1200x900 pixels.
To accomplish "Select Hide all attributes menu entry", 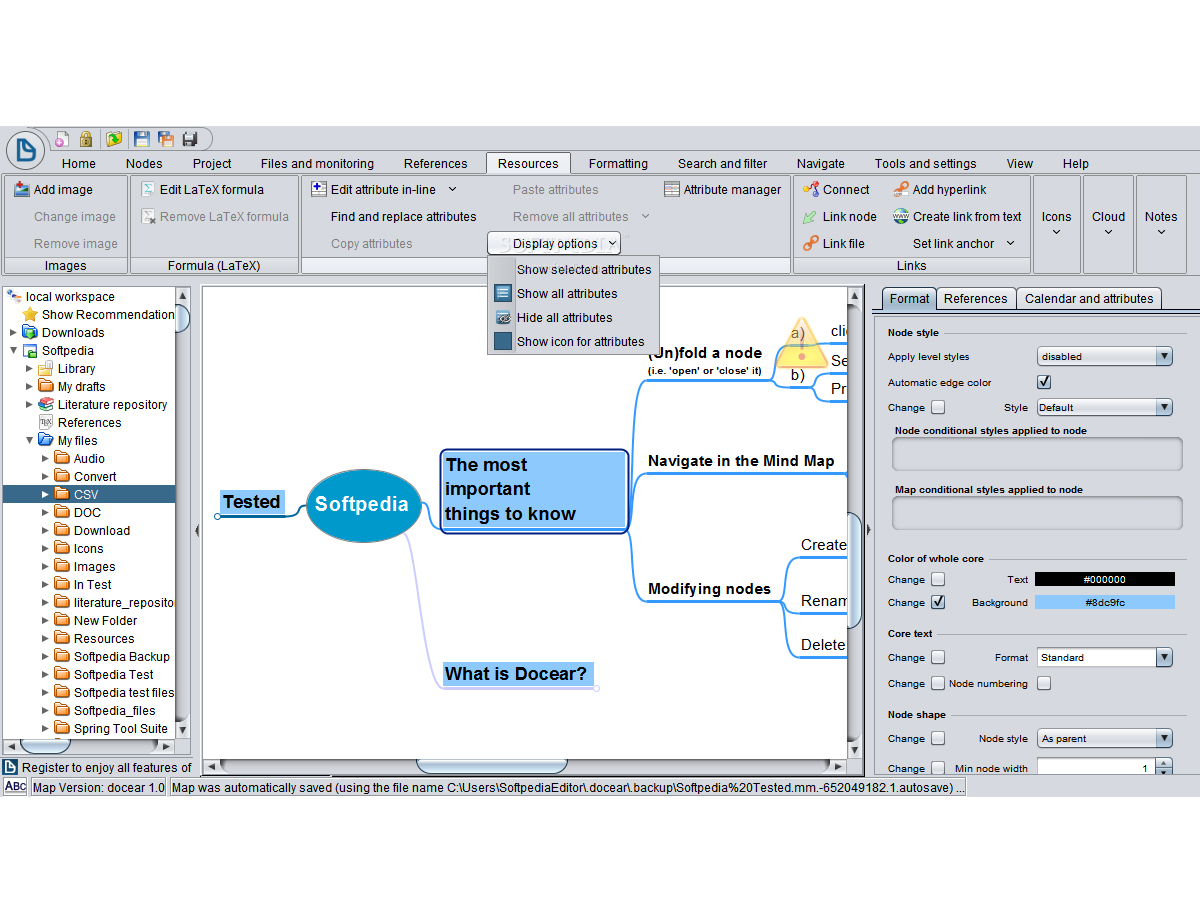I will pyautogui.click(x=564, y=318).
